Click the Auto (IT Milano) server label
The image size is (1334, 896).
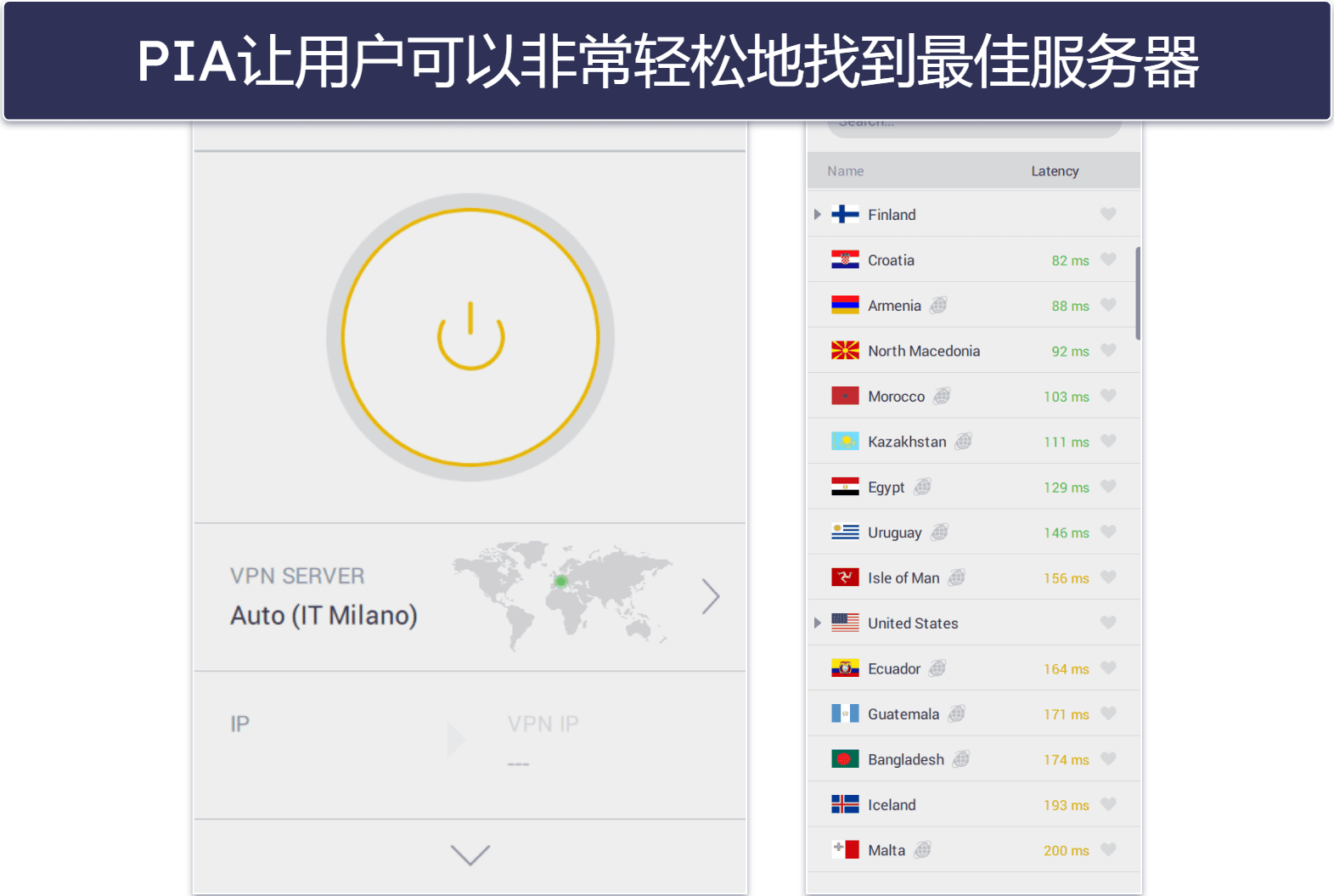tap(324, 615)
